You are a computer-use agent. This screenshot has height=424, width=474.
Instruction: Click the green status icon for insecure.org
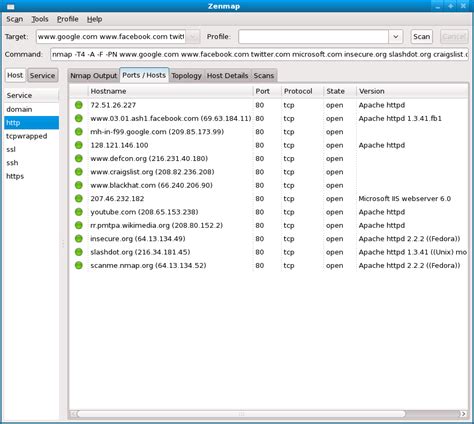click(x=79, y=239)
